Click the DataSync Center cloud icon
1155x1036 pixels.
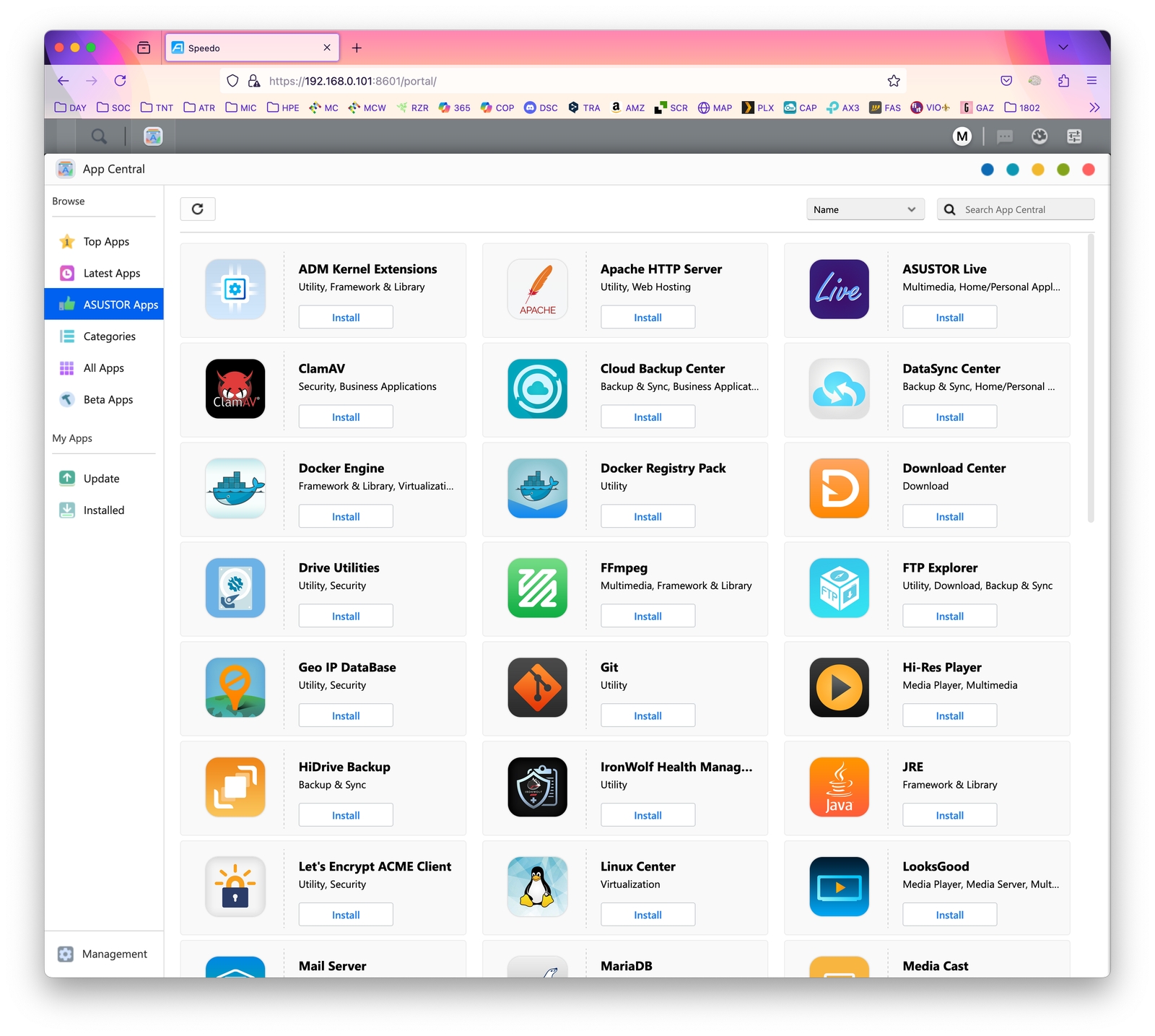840,389
